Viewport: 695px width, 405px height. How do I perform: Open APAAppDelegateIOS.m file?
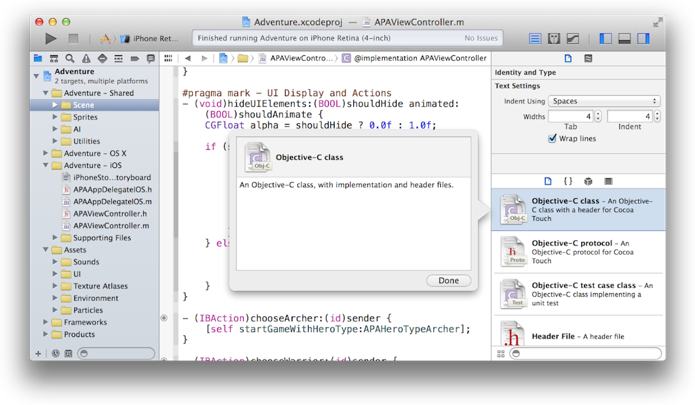tap(107, 201)
